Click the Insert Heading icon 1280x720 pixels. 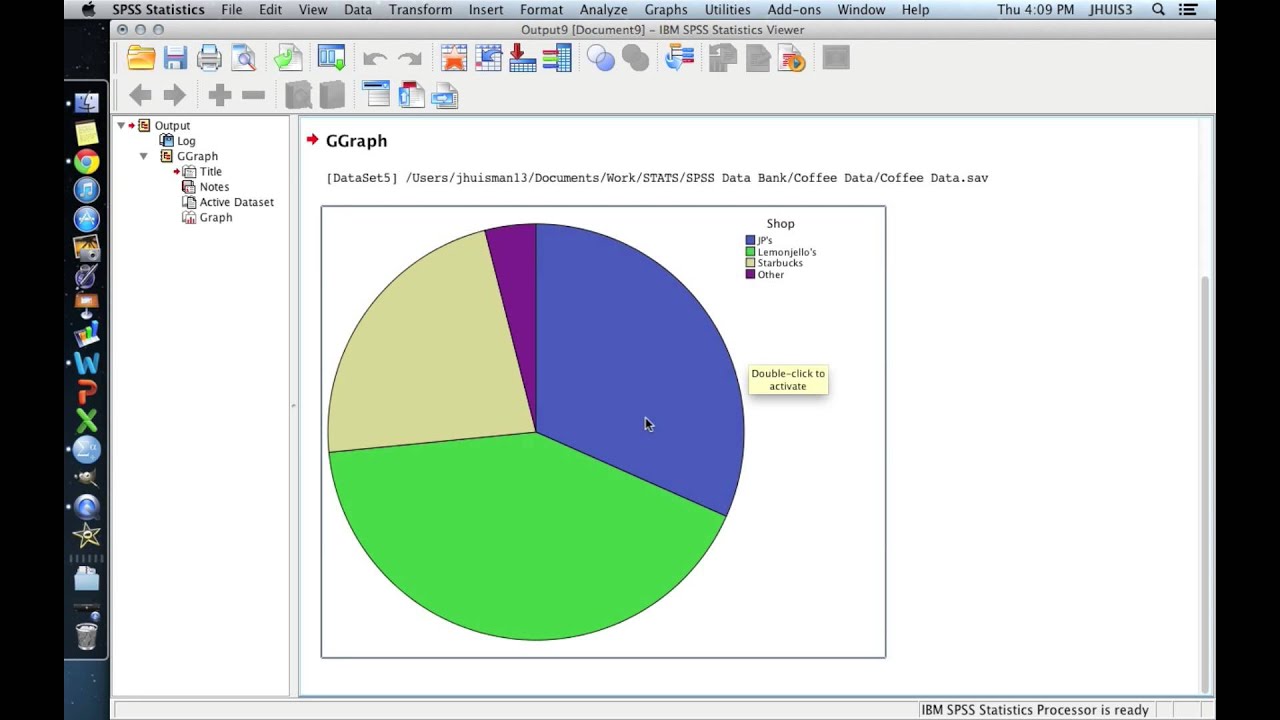coord(377,95)
